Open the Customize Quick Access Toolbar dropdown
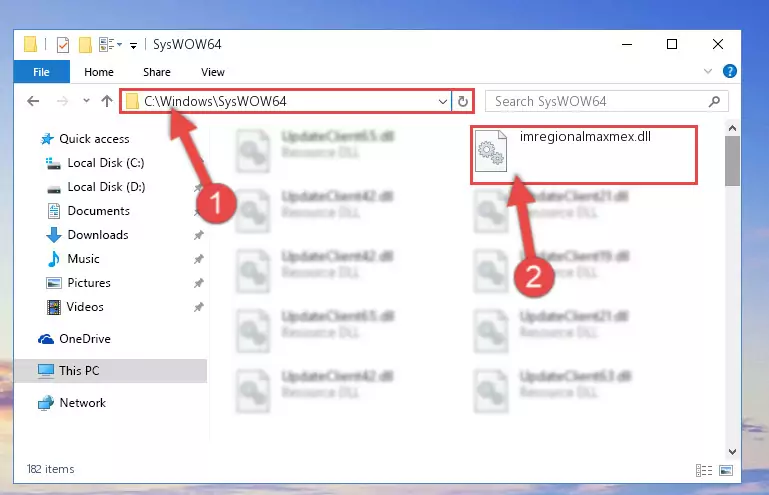Viewport: 769px width, 495px height. [x=133, y=46]
